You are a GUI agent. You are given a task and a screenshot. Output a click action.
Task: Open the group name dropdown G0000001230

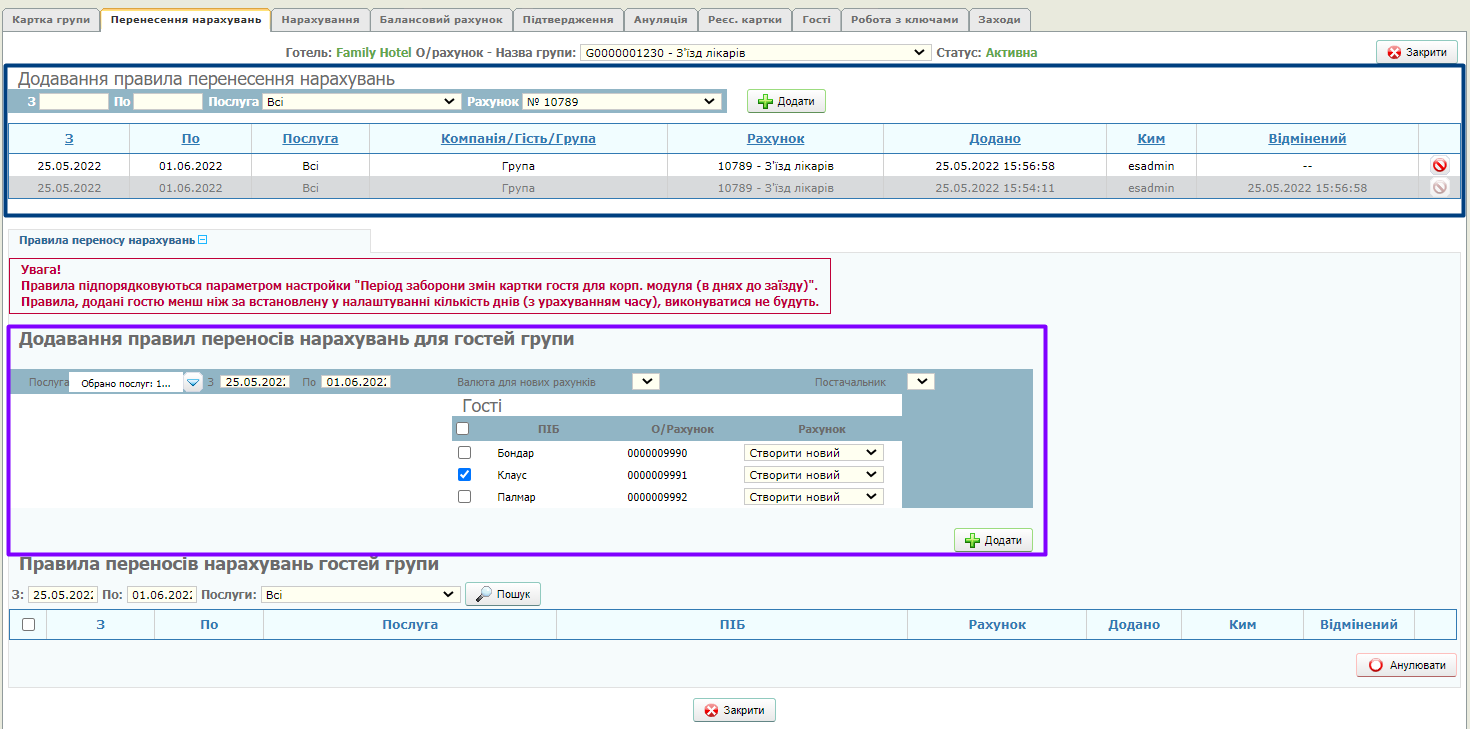tap(755, 53)
